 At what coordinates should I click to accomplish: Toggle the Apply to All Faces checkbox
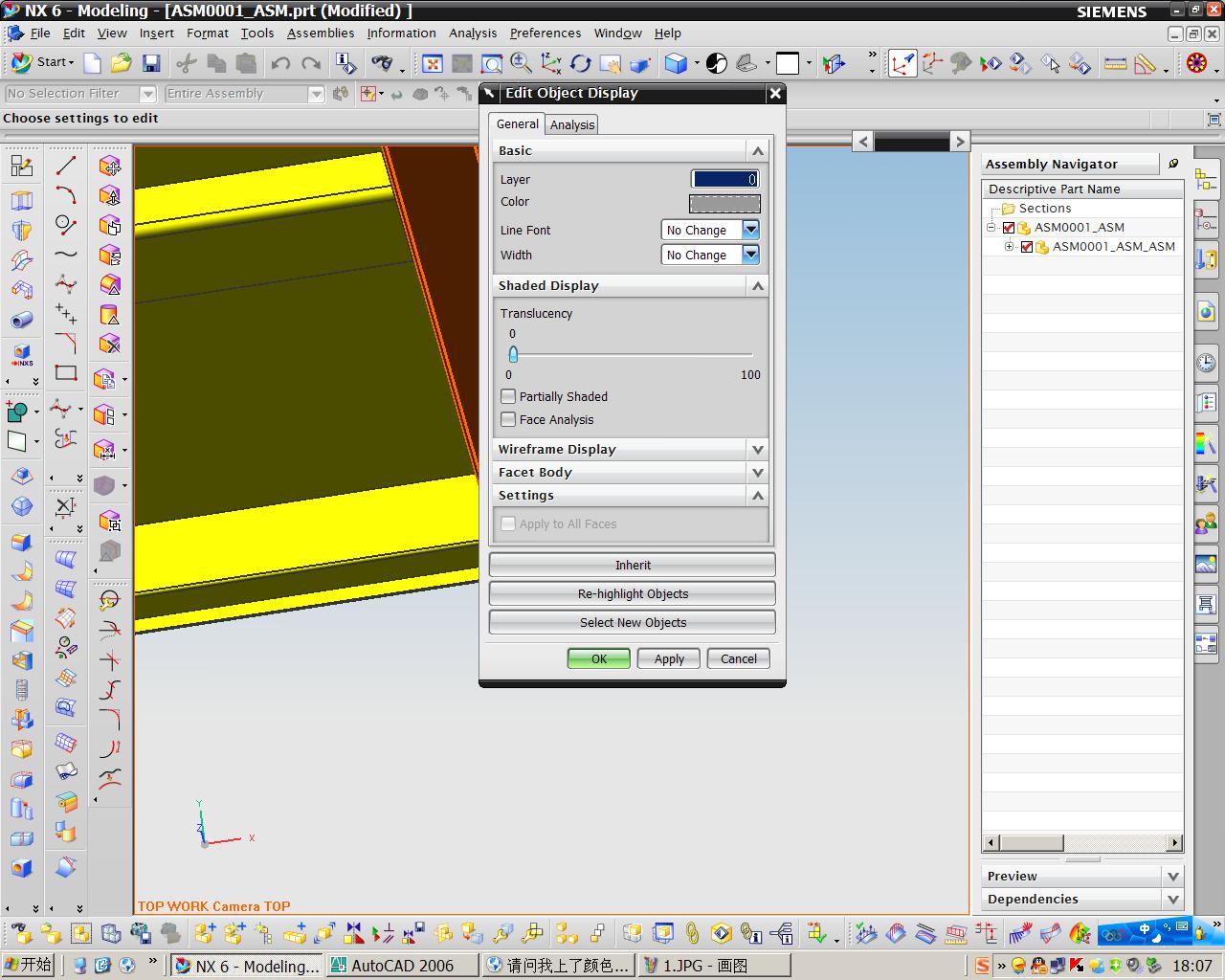508,523
